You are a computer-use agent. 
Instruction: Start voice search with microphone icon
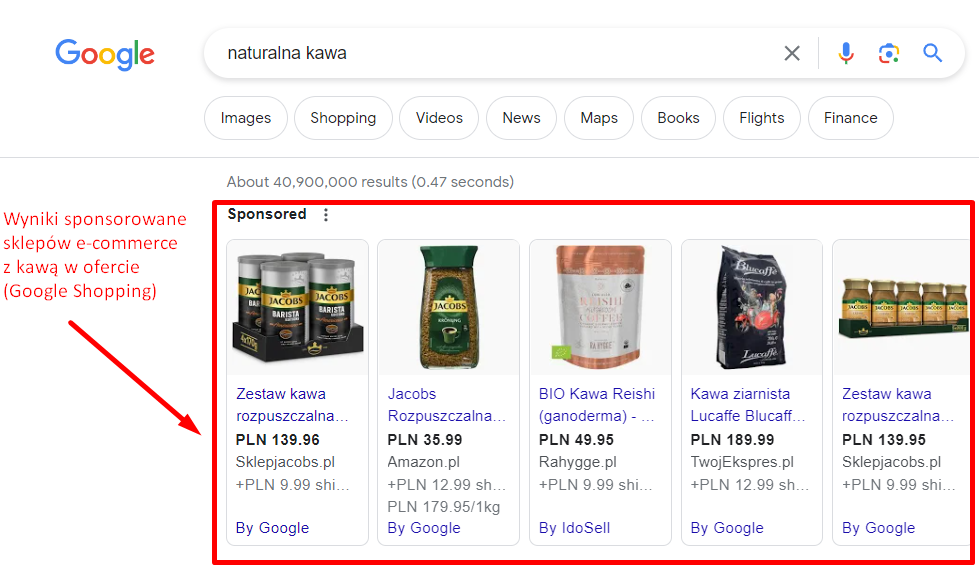click(x=846, y=54)
